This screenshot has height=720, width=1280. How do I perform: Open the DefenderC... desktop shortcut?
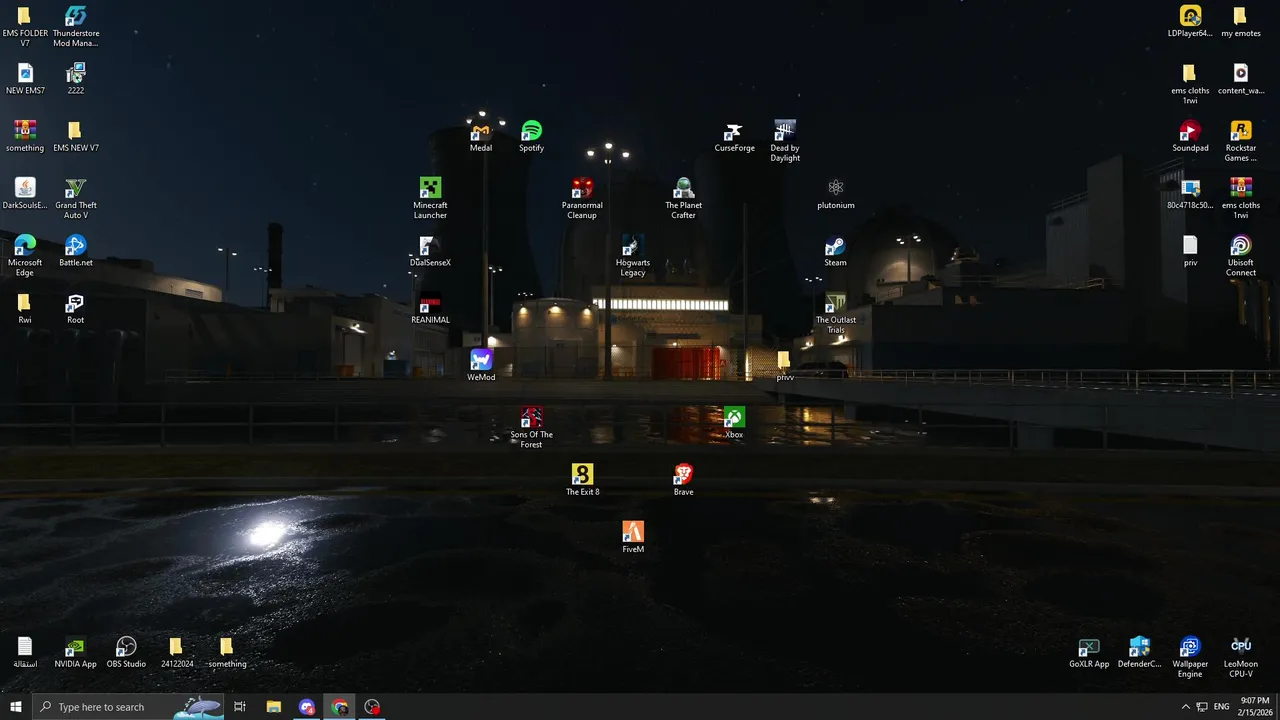1139,653
